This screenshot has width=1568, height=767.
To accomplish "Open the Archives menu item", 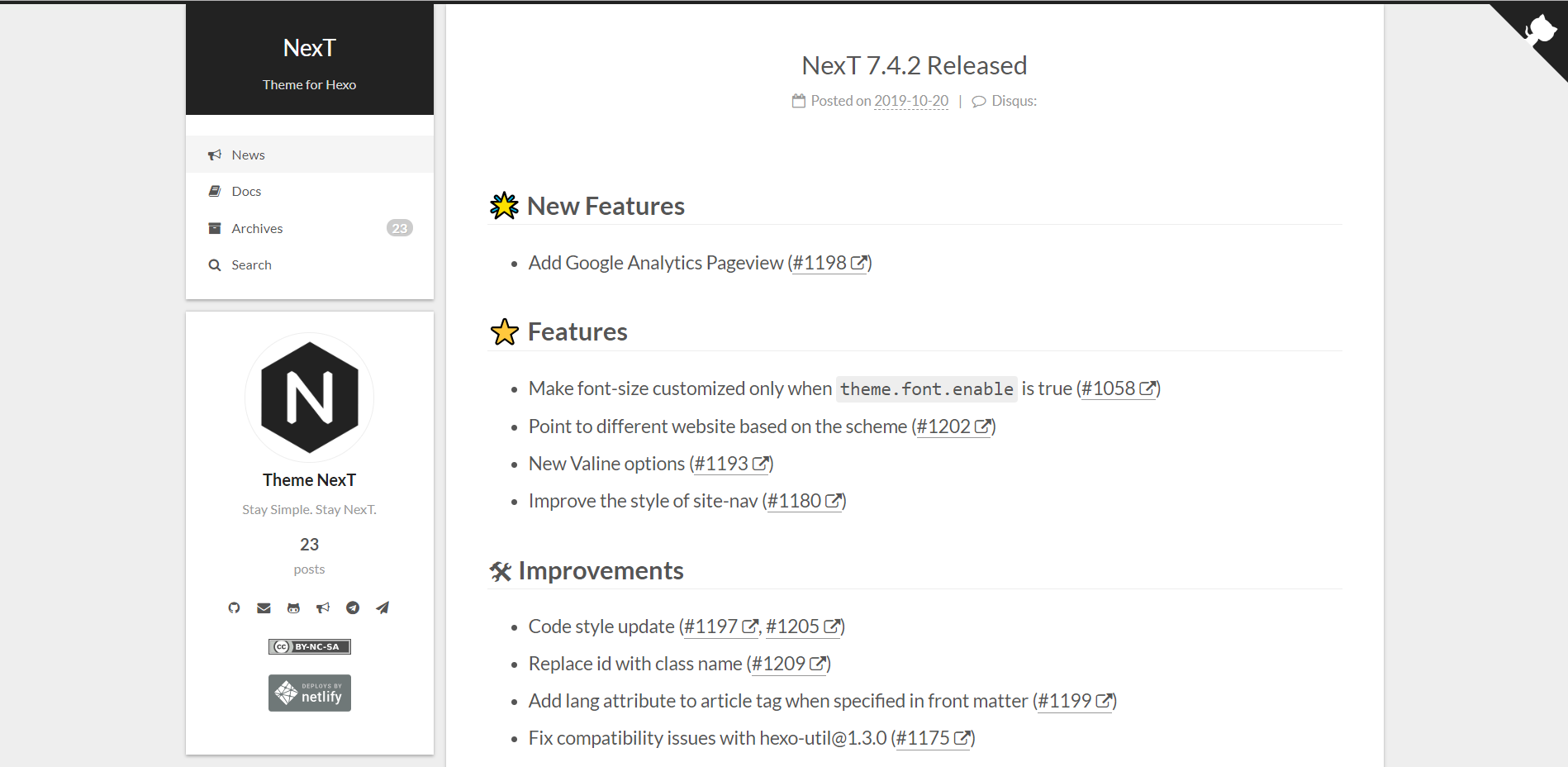I will coord(257,228).
